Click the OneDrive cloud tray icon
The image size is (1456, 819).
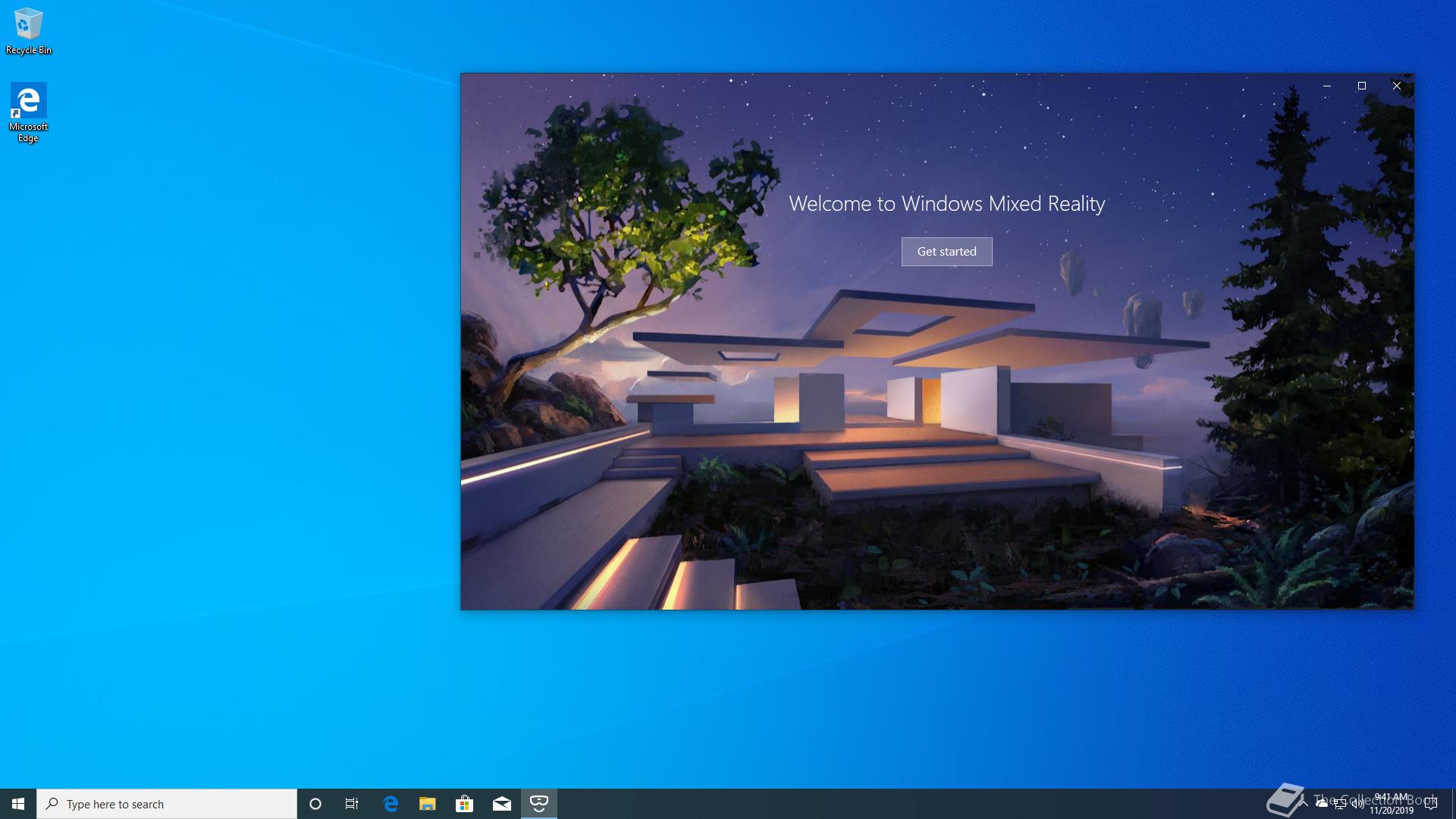tap(1322, 804)
